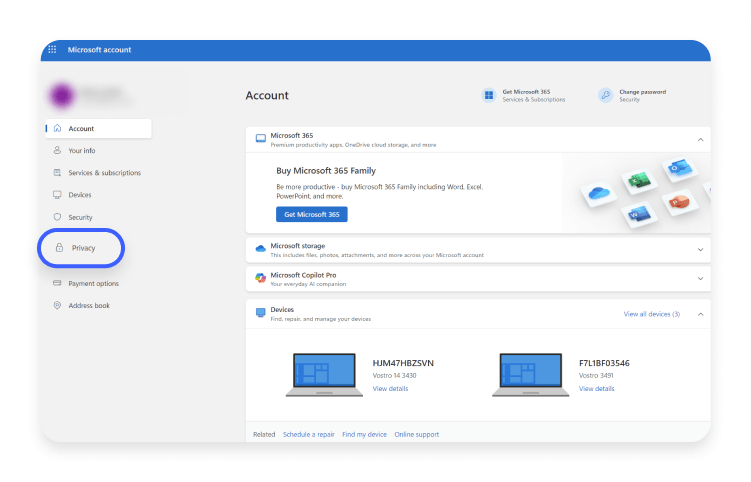Click the Address book location icon
Screen dimensions: 751x482
[57, 305]
